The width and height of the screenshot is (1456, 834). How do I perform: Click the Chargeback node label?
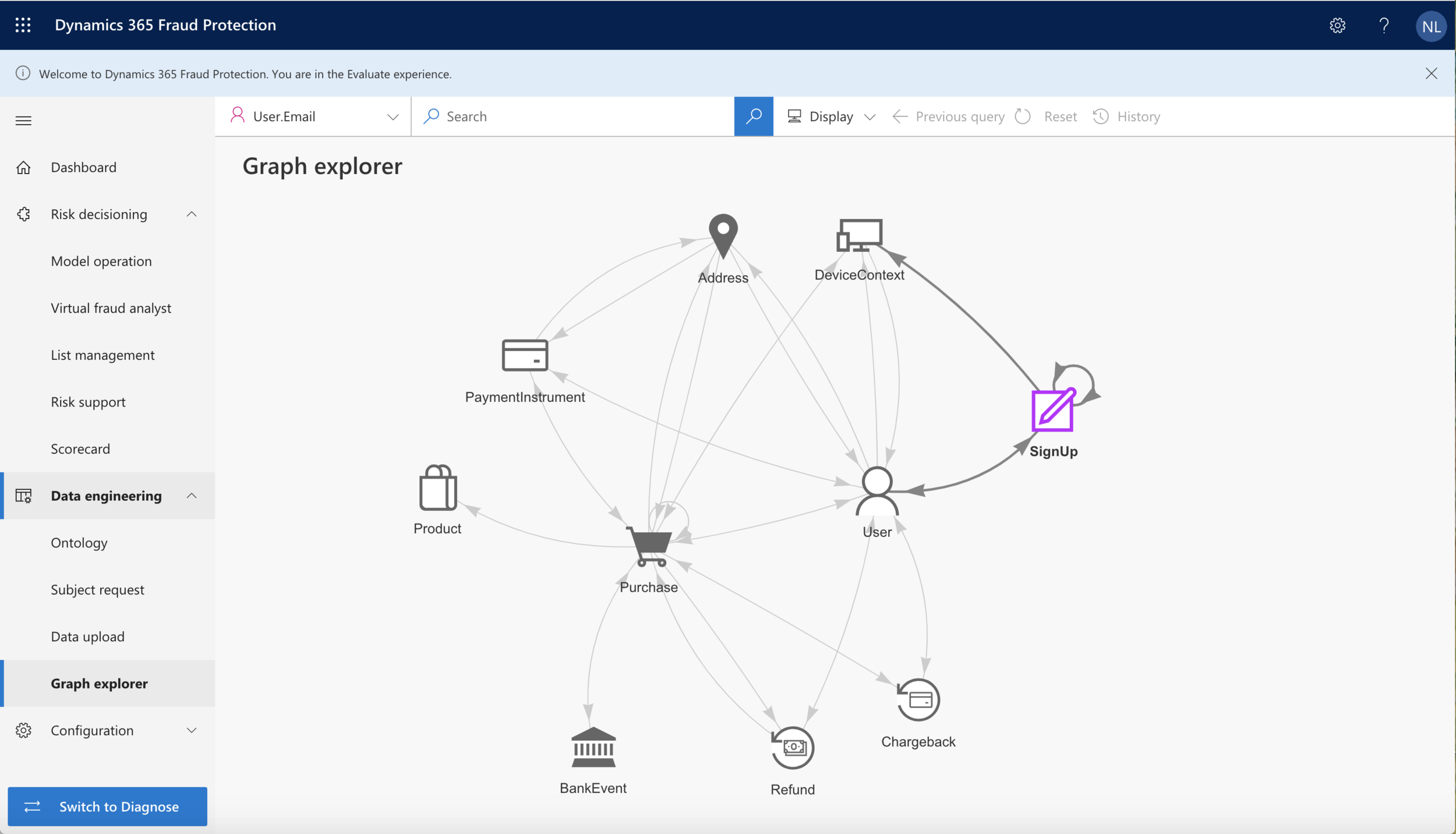[x=918, y=742]
